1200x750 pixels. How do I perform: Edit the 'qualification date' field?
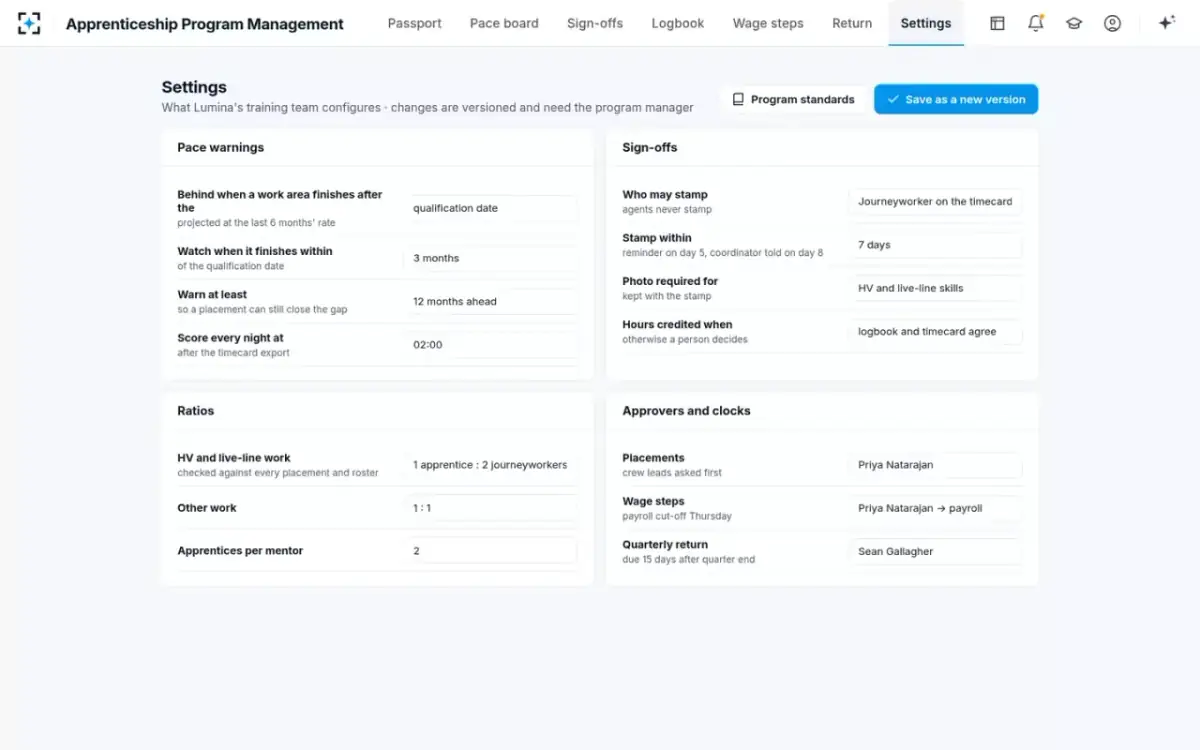coord(491,208)
